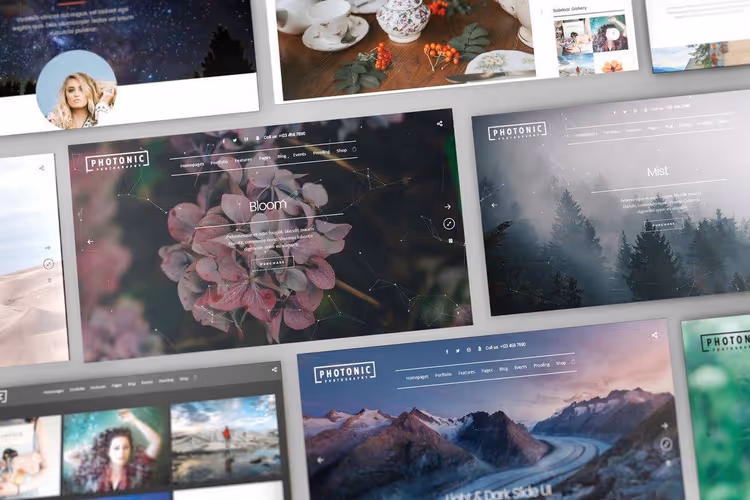Open Portfolio menu on the mountain page
Image resolution: width=750 pixels, height=500 pixels.
(x=443, y=375)
